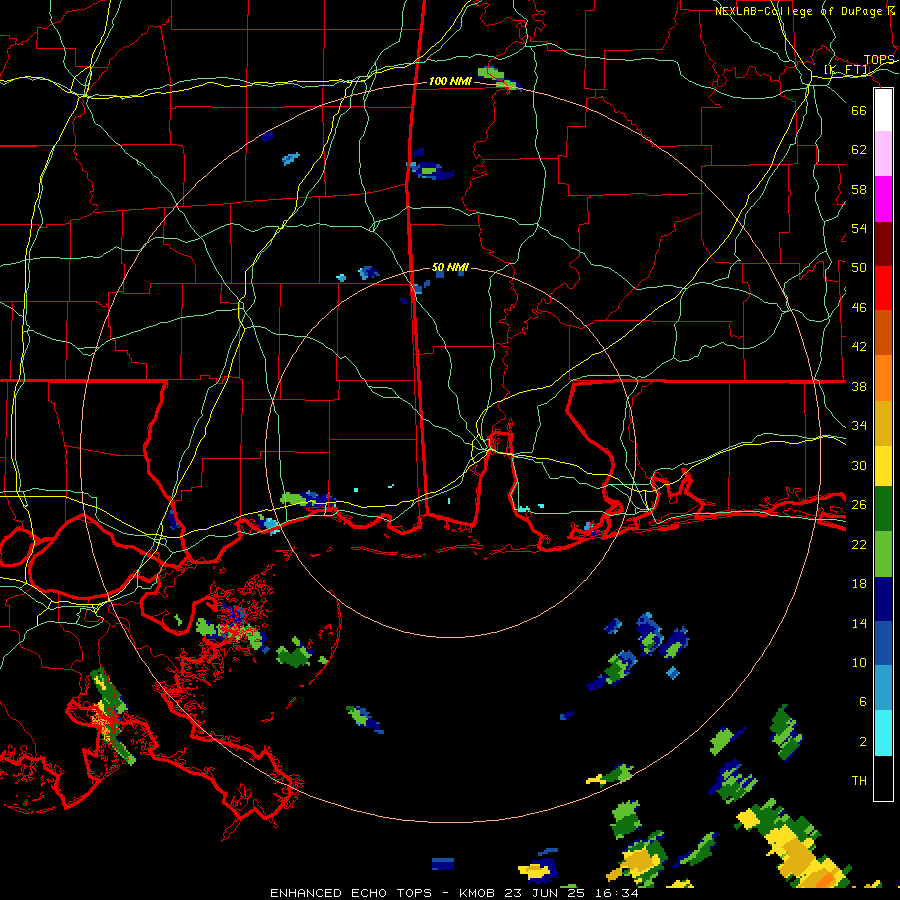This screenshot has height=900, width=900.
Task: Click the white swatch atop the tops legend
Action: click(883, 110)
